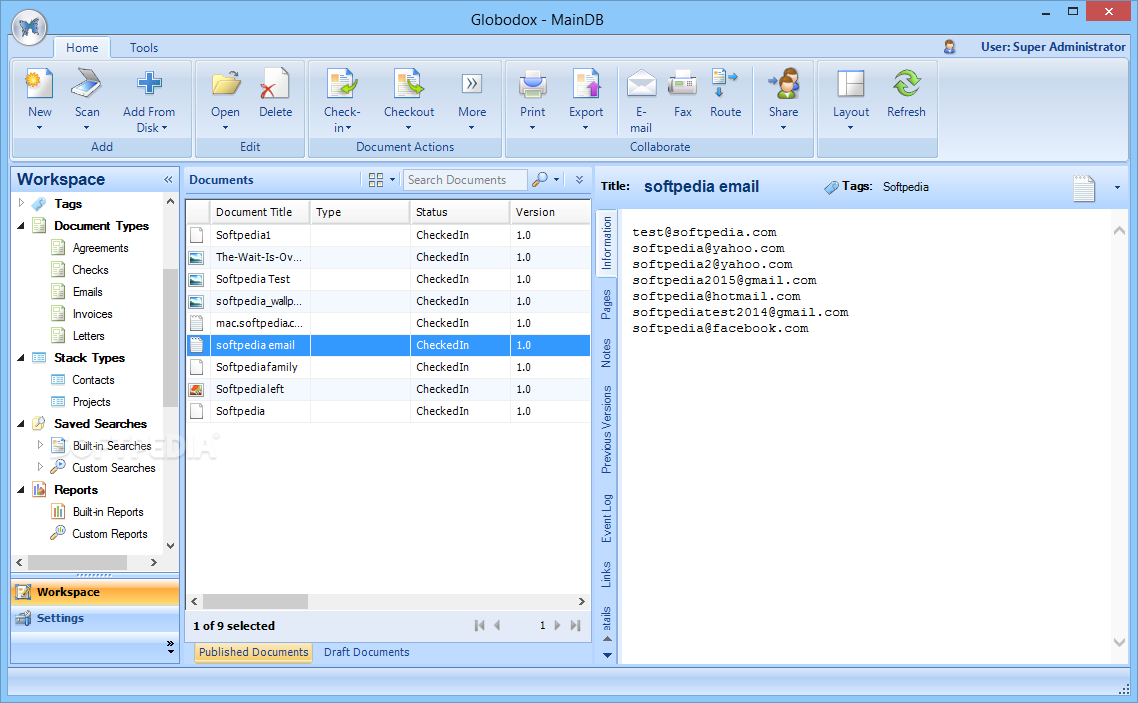Click the Super Administrator user icon
The height and width of the screenshot is (703, 1138).
(949, 47)
